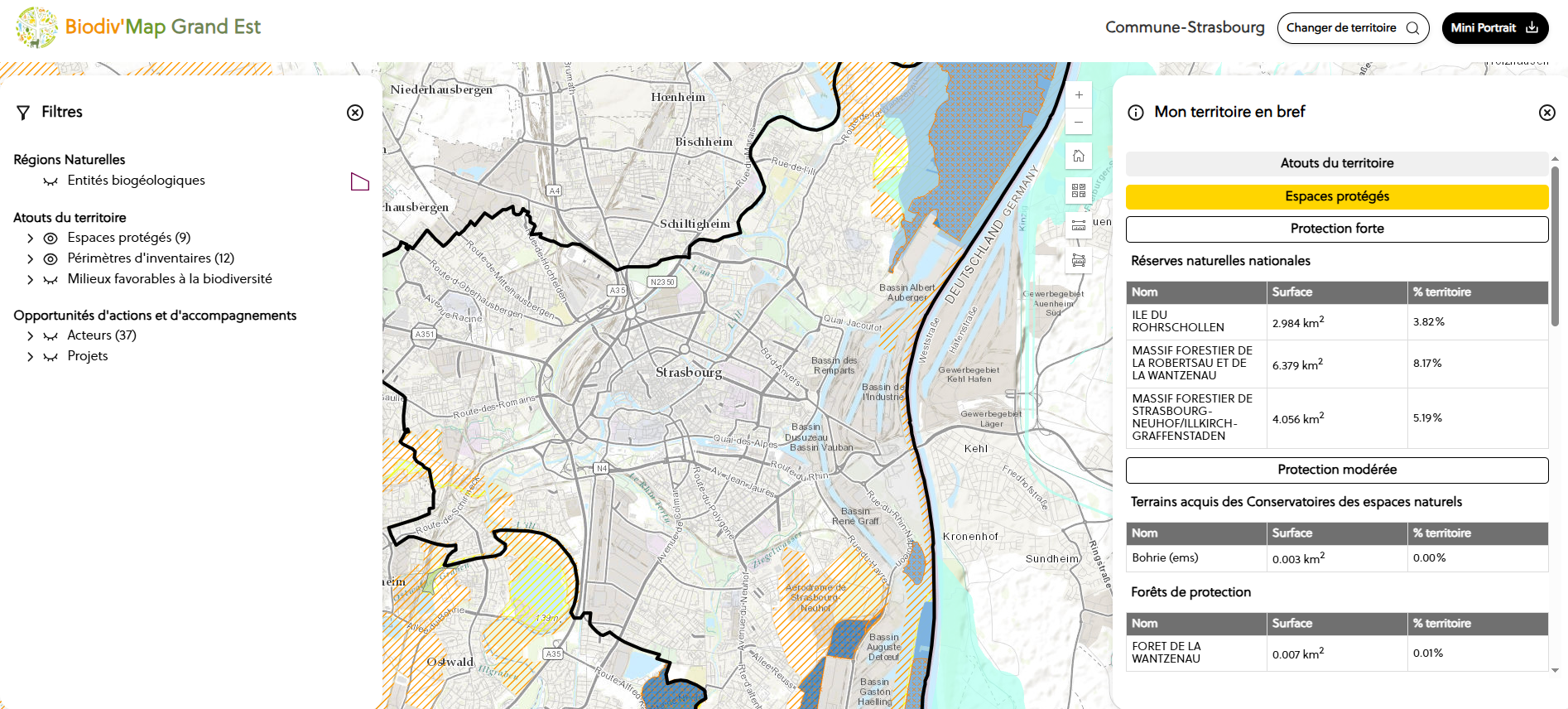Select the Espaces protégés tab
Image resolution: width=1568 pixels, height=709 pixels.
point(1336,196)
